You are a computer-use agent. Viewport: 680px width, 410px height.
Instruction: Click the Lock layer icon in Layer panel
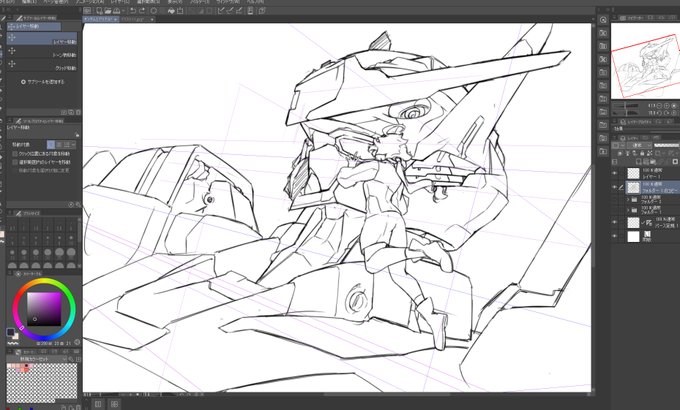tap(642, 153)
